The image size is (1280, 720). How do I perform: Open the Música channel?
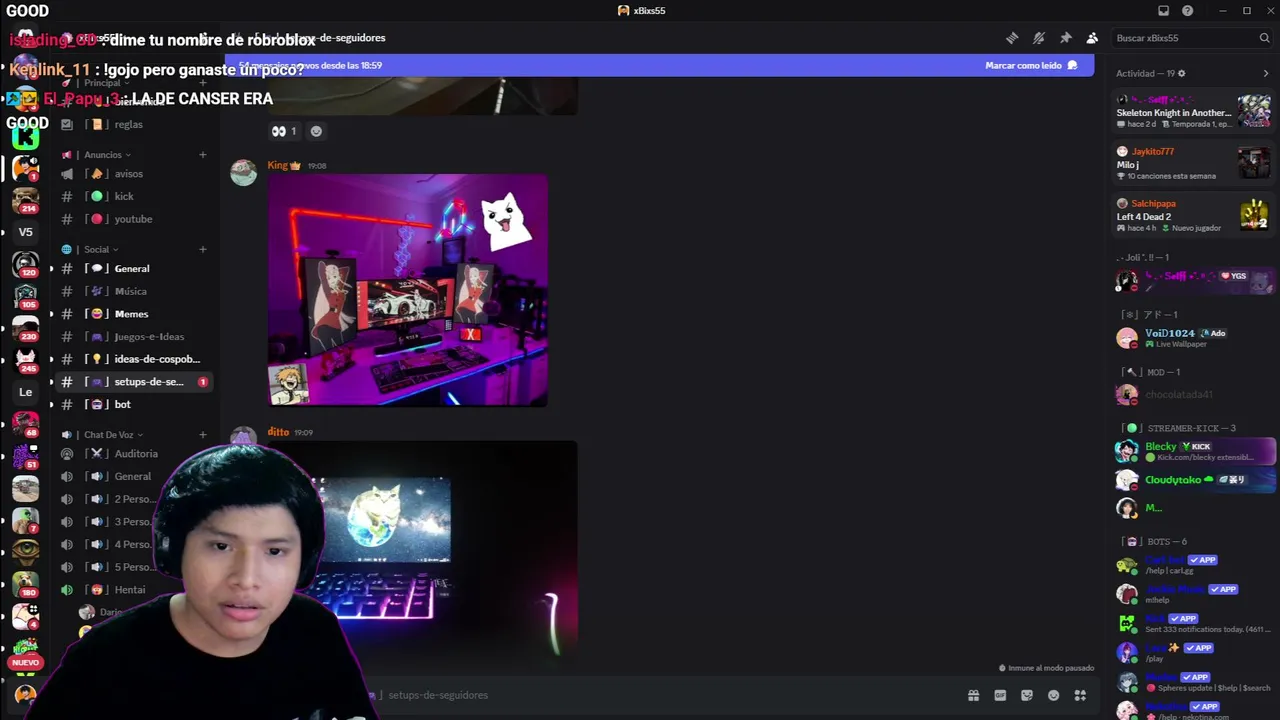[134, 291]
